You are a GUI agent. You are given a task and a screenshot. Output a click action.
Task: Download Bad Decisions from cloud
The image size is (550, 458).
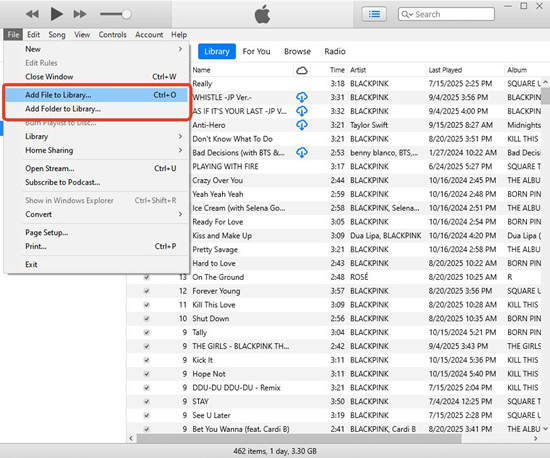coord(302,153)
